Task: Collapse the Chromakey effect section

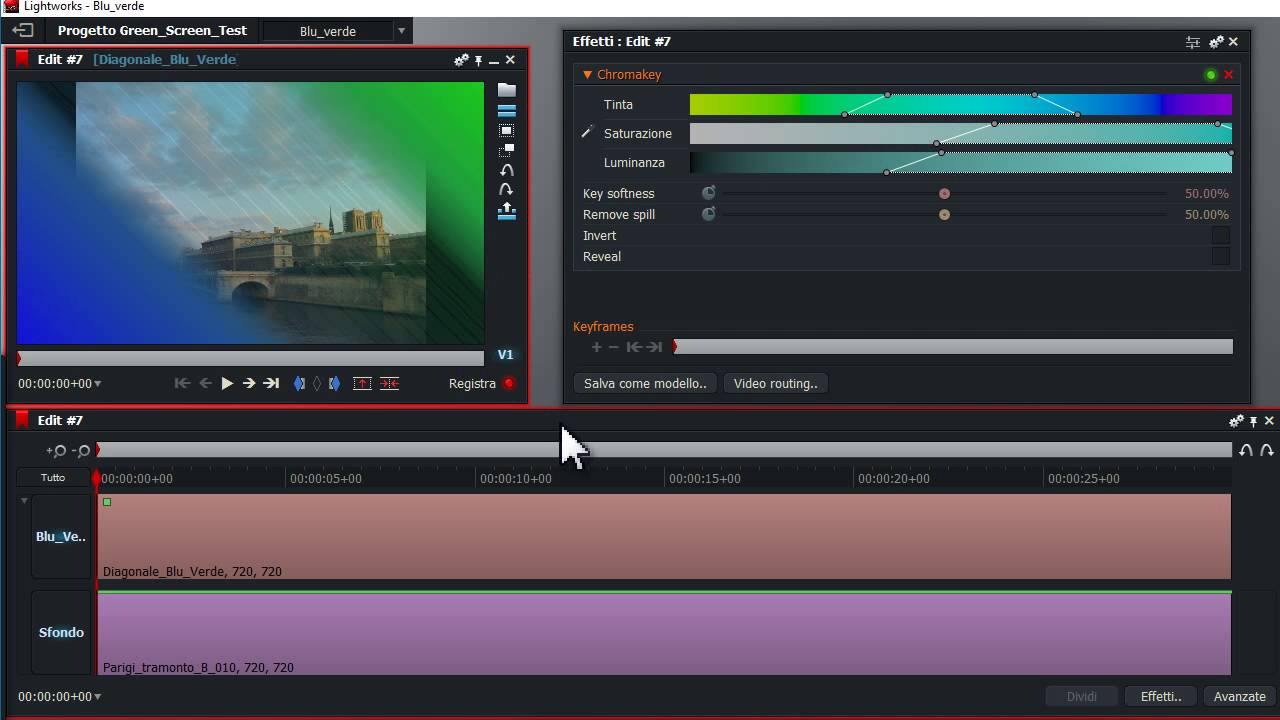Action: coord(588,75)
